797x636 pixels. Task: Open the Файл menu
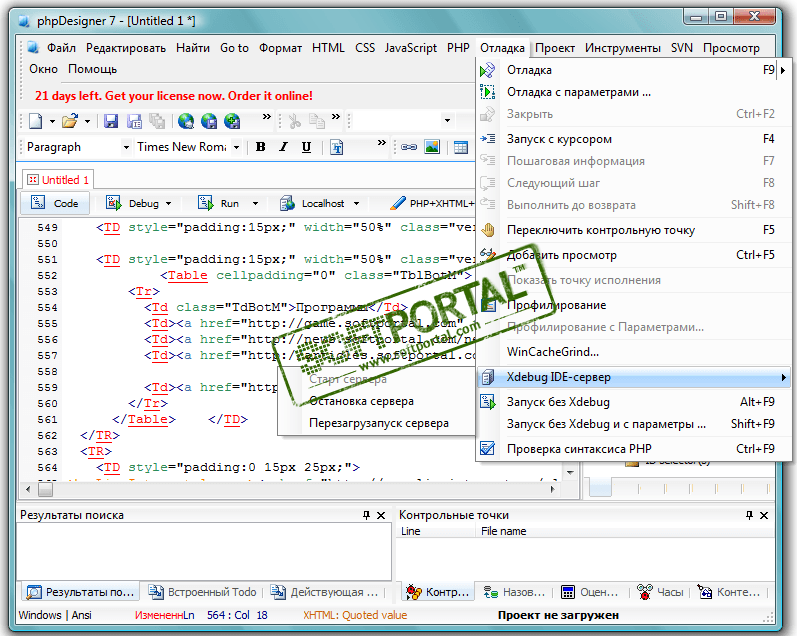[61, 48]
